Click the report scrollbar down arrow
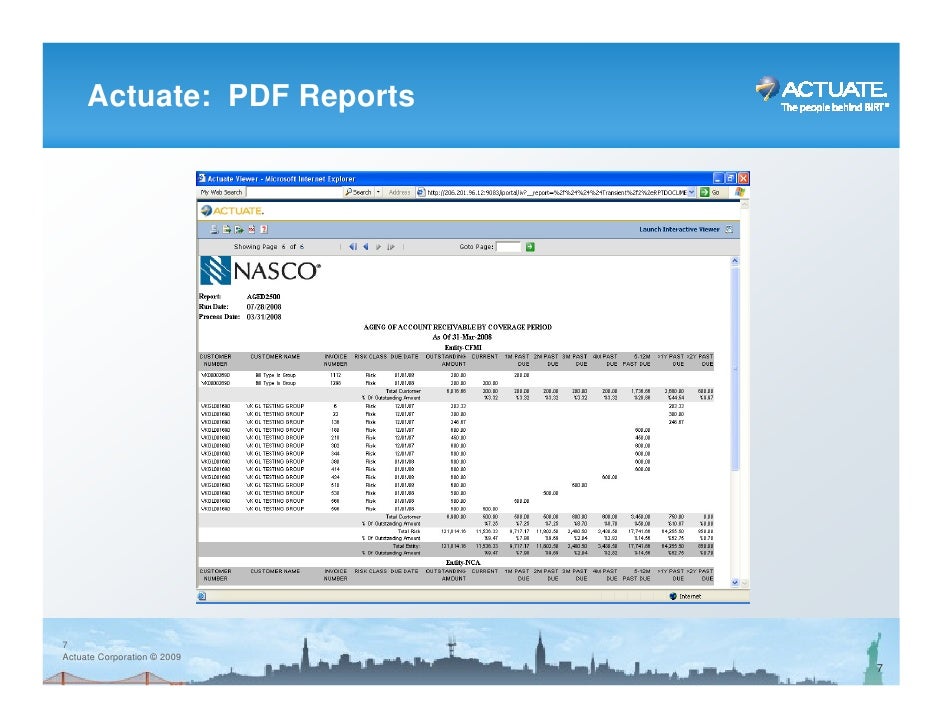Viewport: 942px width, 728px height. [735, 582]
